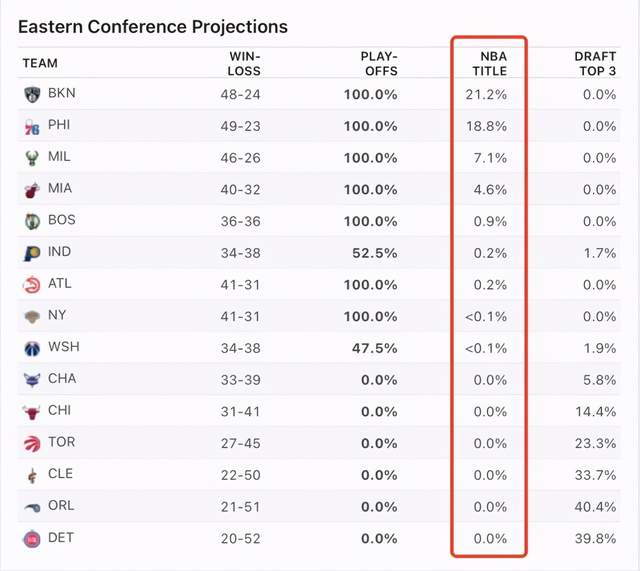Click the TEAM column header
The height and width of the screenshot is (571, 640).
pos(40,63)
